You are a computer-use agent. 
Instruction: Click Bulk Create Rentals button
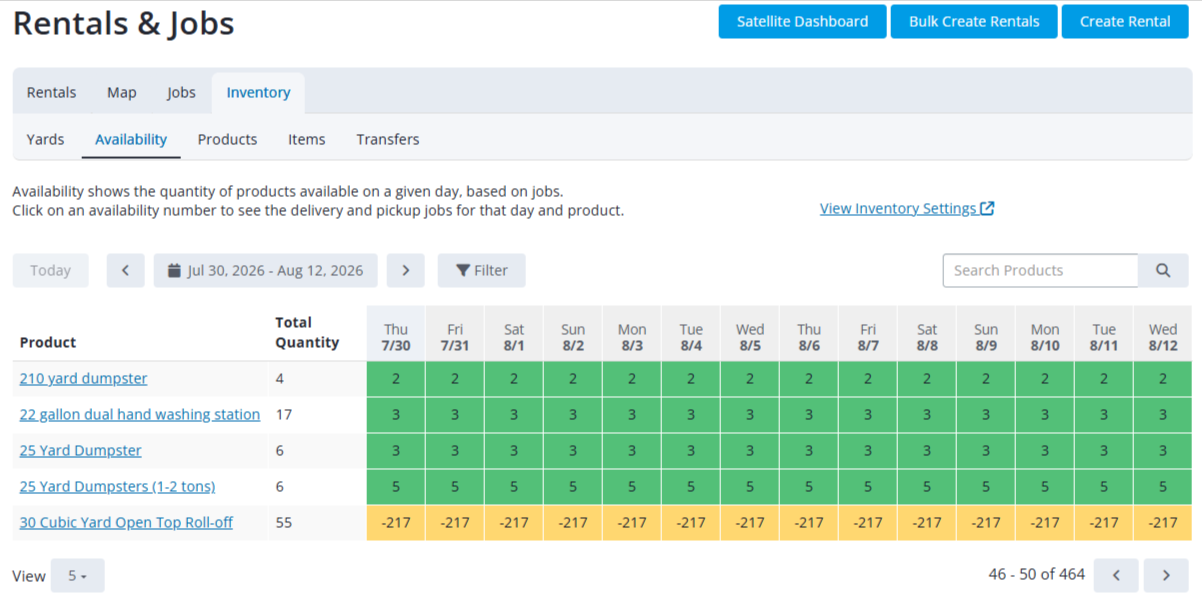(974, 21)
